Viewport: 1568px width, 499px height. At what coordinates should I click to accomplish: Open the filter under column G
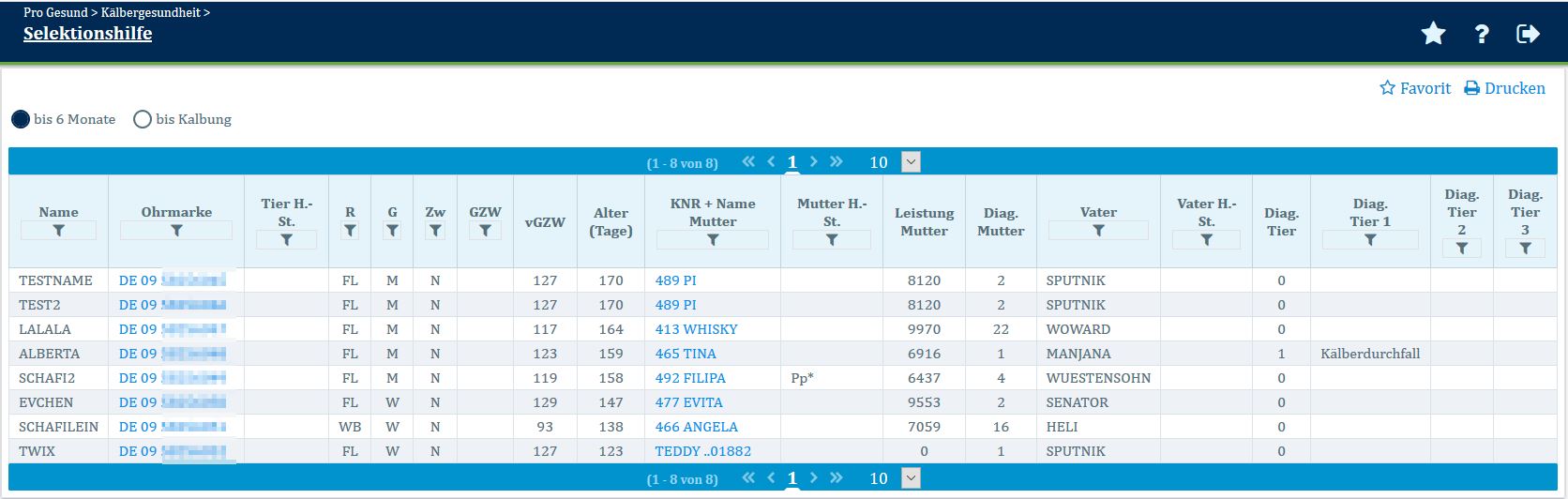click(x=392, y=231)
